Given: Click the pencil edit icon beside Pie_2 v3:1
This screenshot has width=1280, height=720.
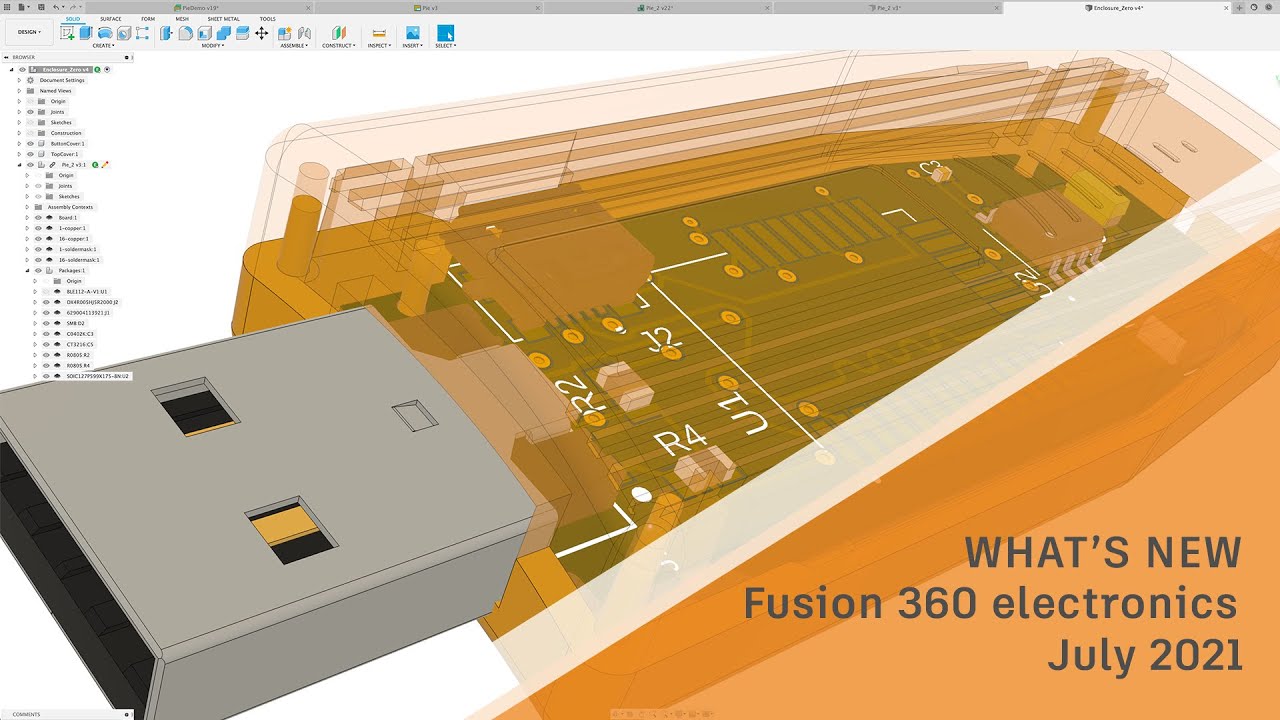Looking at the screenshot, I should click(x=106, y=164).
